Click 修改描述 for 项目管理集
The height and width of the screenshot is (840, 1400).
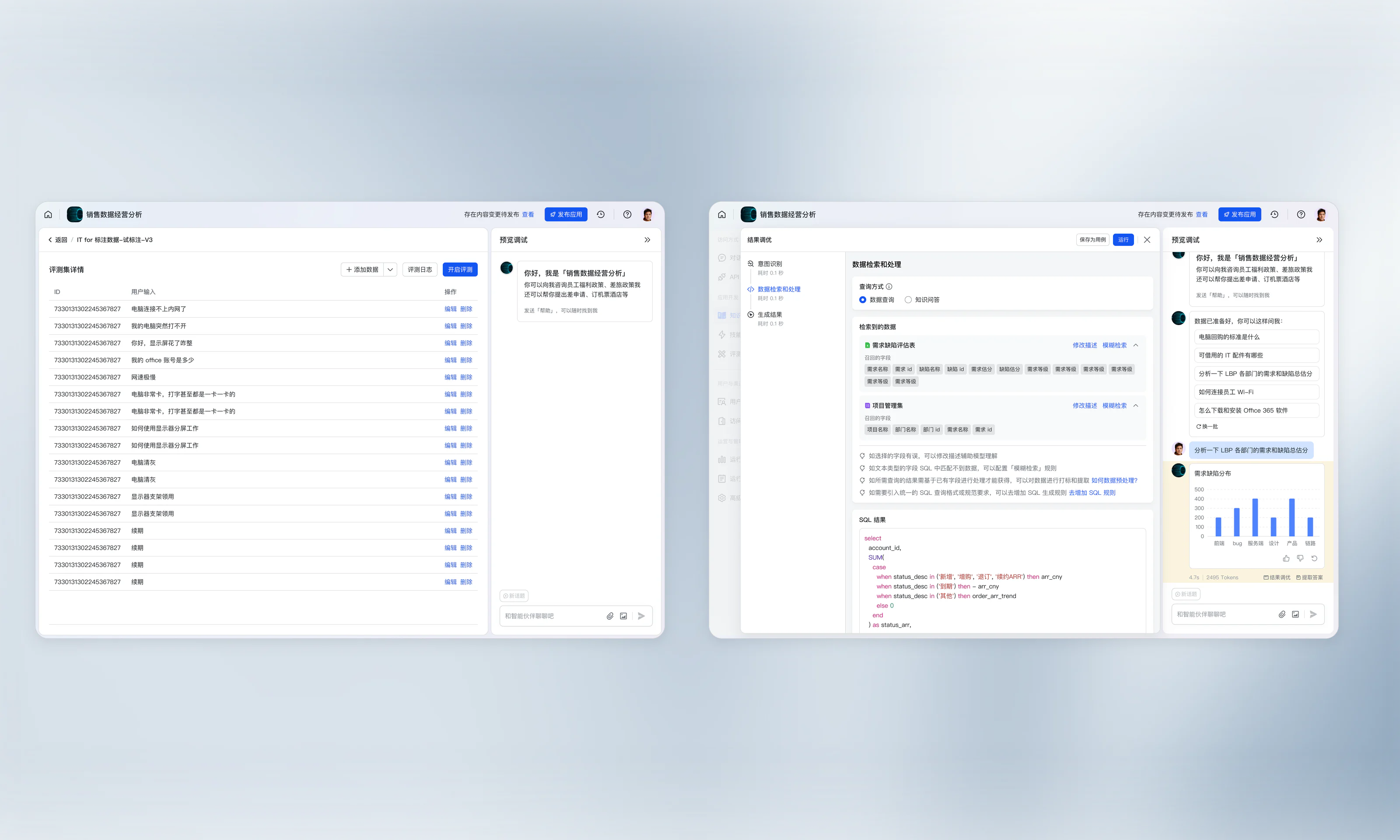[x=1085, y=406]
